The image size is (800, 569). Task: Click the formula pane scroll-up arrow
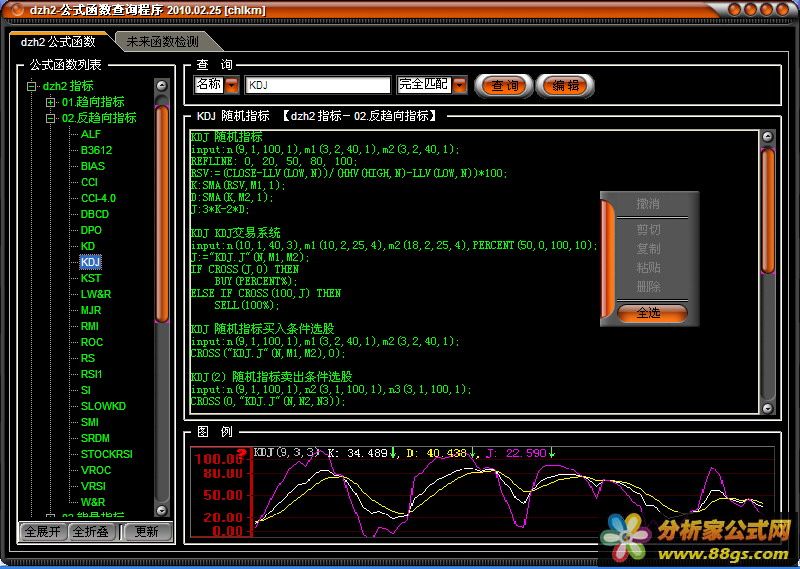pos(767,137)
